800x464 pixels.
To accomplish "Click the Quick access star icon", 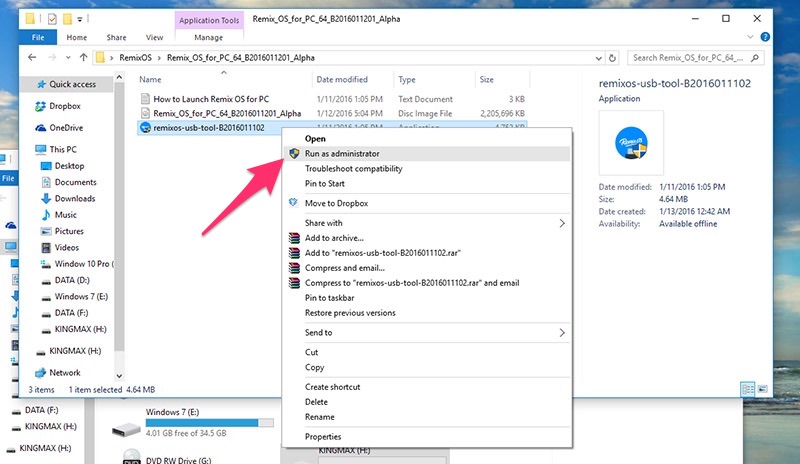I will [x=42, y=84].
